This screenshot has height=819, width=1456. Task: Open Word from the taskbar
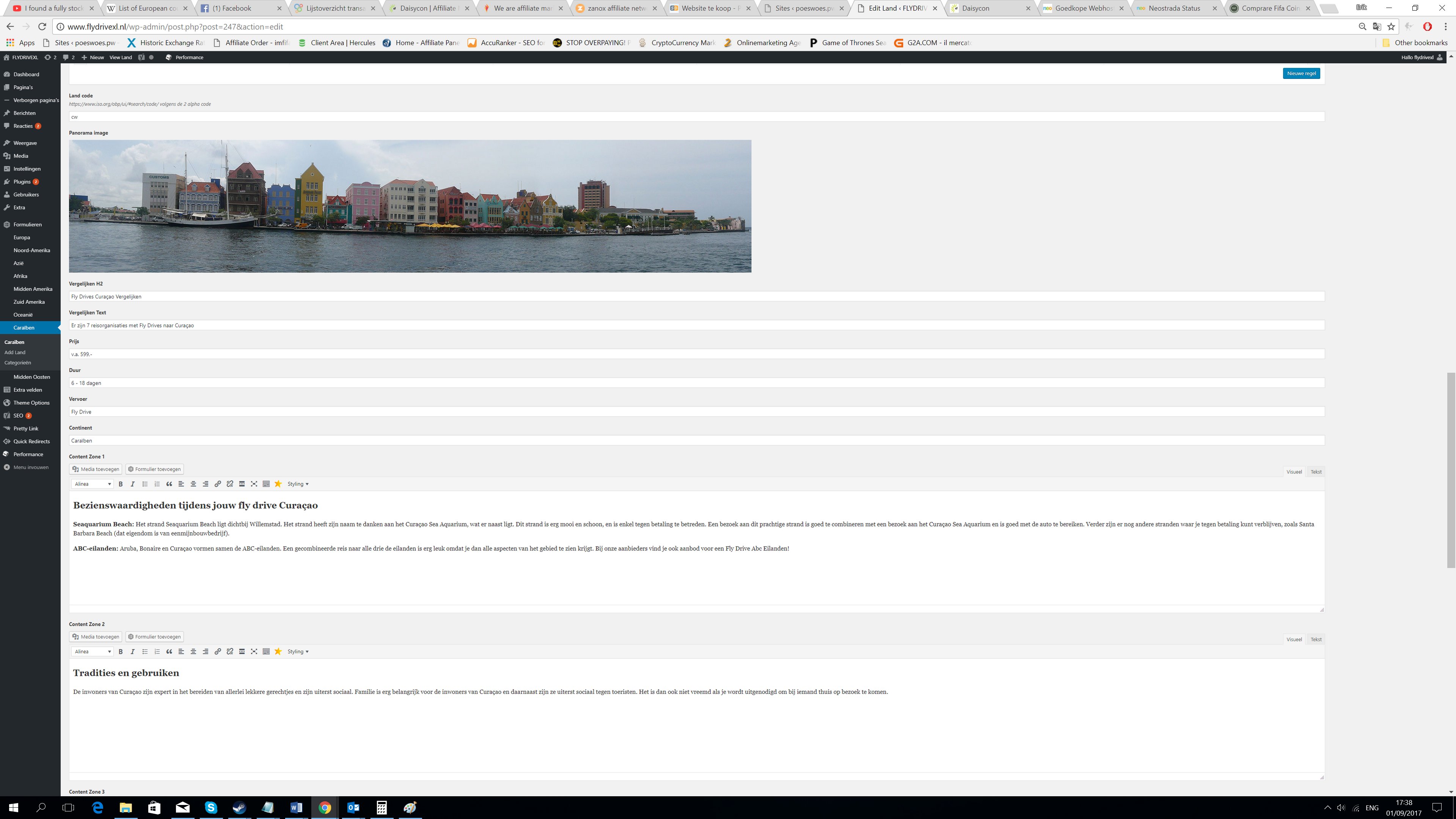coord(296,808)
